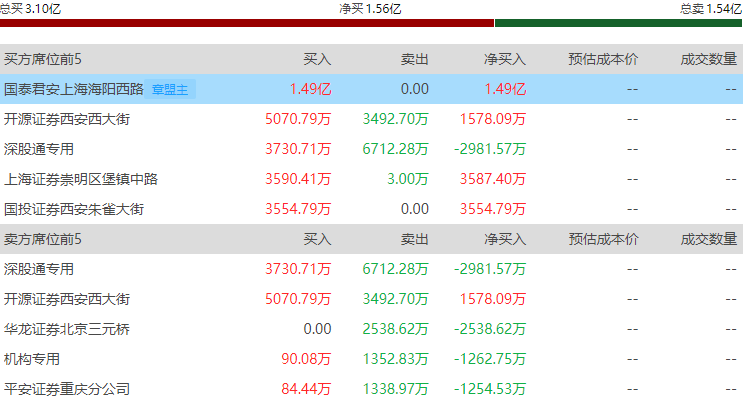Click 净买入 column header in buyer table
743x399 pixels.
tap(505, 59)
